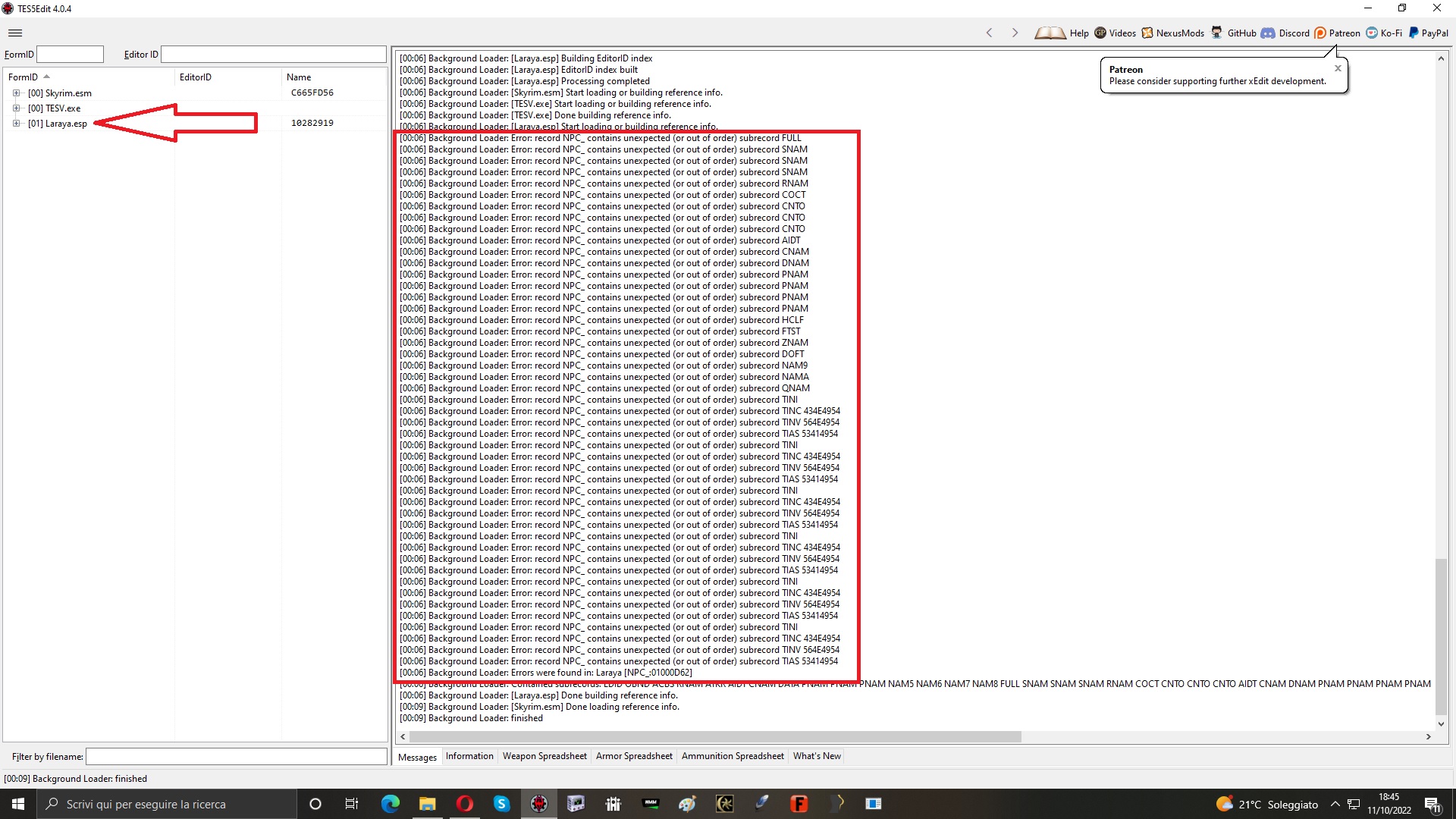1456x819 pixels.
Task: Focus the Filter by filename field
Action: tap(236, 757)
